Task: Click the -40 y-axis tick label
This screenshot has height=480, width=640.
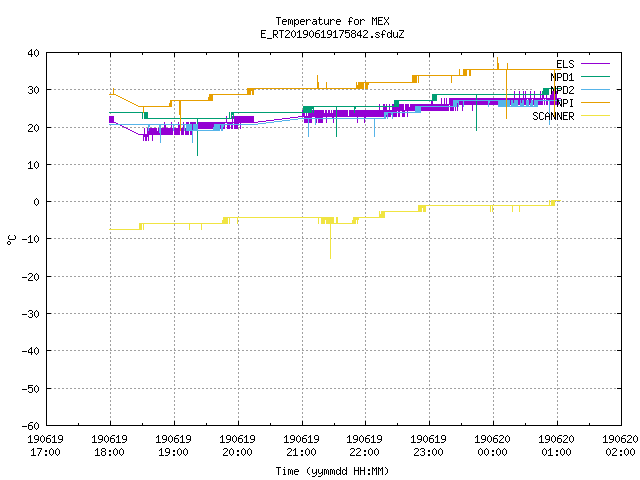Action: [31, 351]
